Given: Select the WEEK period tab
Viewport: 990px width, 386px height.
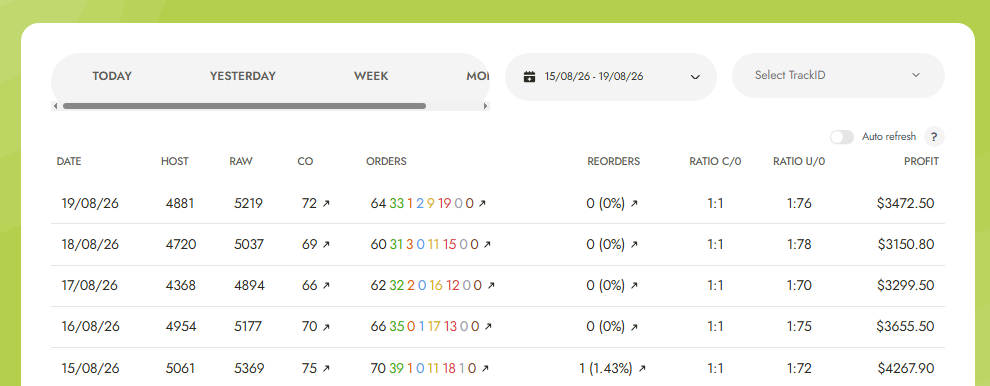Looking at the screenshot, I should click(x=371, y=76).
